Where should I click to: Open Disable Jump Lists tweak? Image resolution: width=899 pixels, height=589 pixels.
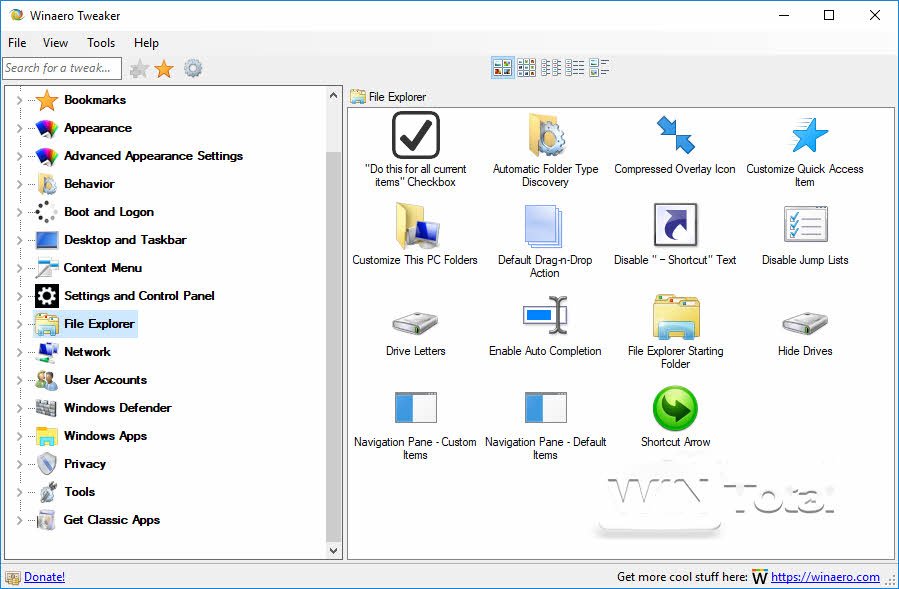click(805, 235)
